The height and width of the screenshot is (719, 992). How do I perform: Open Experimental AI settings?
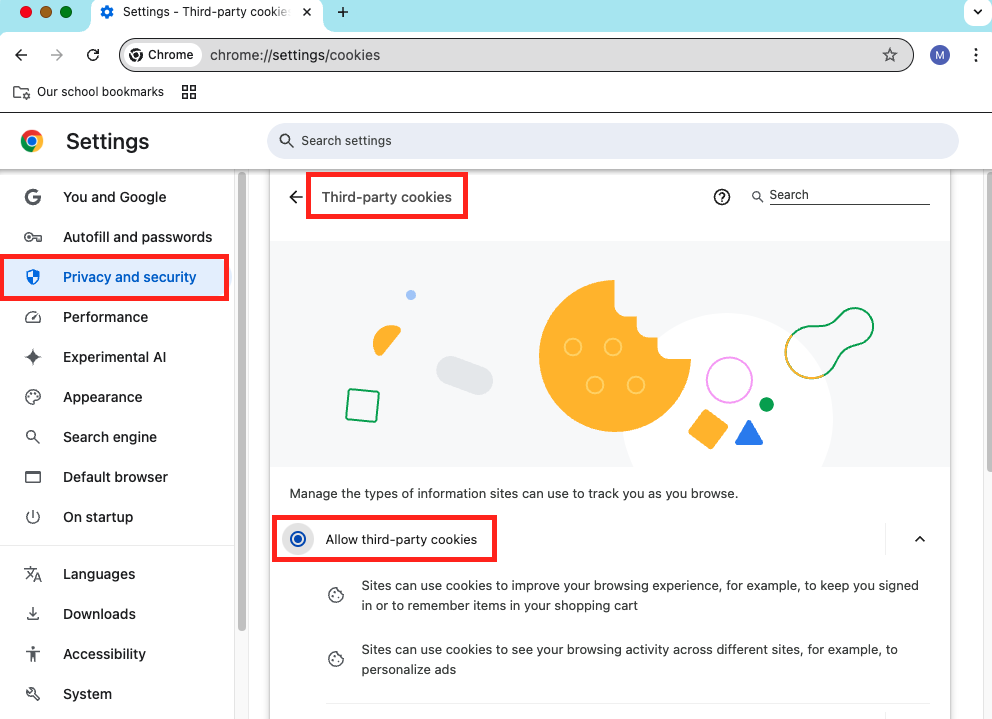(x=115, y=357)
